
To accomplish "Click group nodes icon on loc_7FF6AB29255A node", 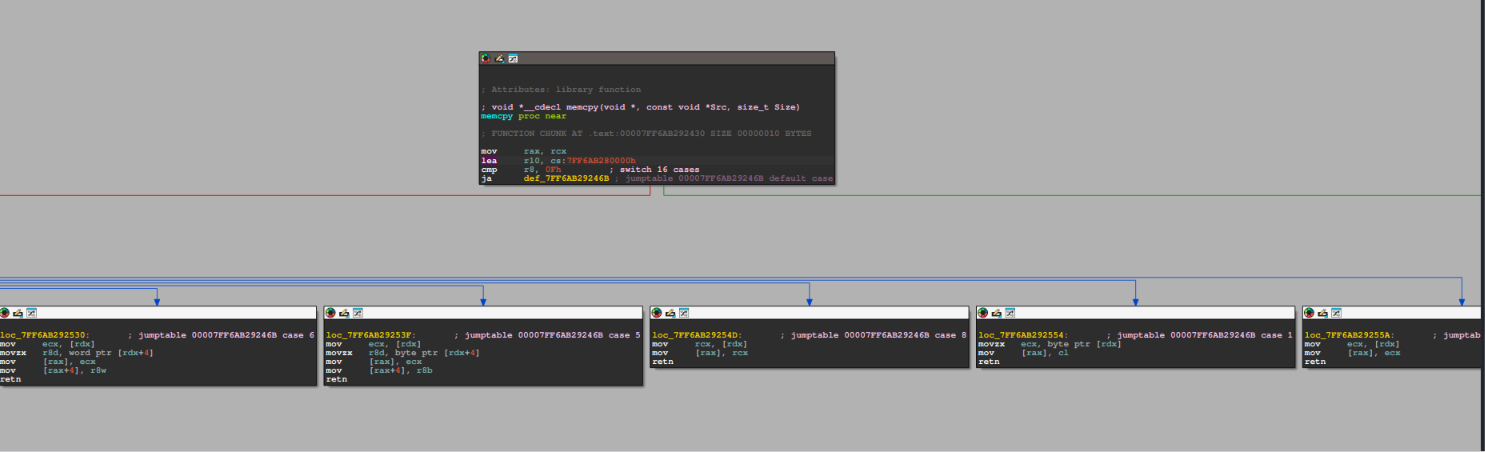I will pos(1336,313).
